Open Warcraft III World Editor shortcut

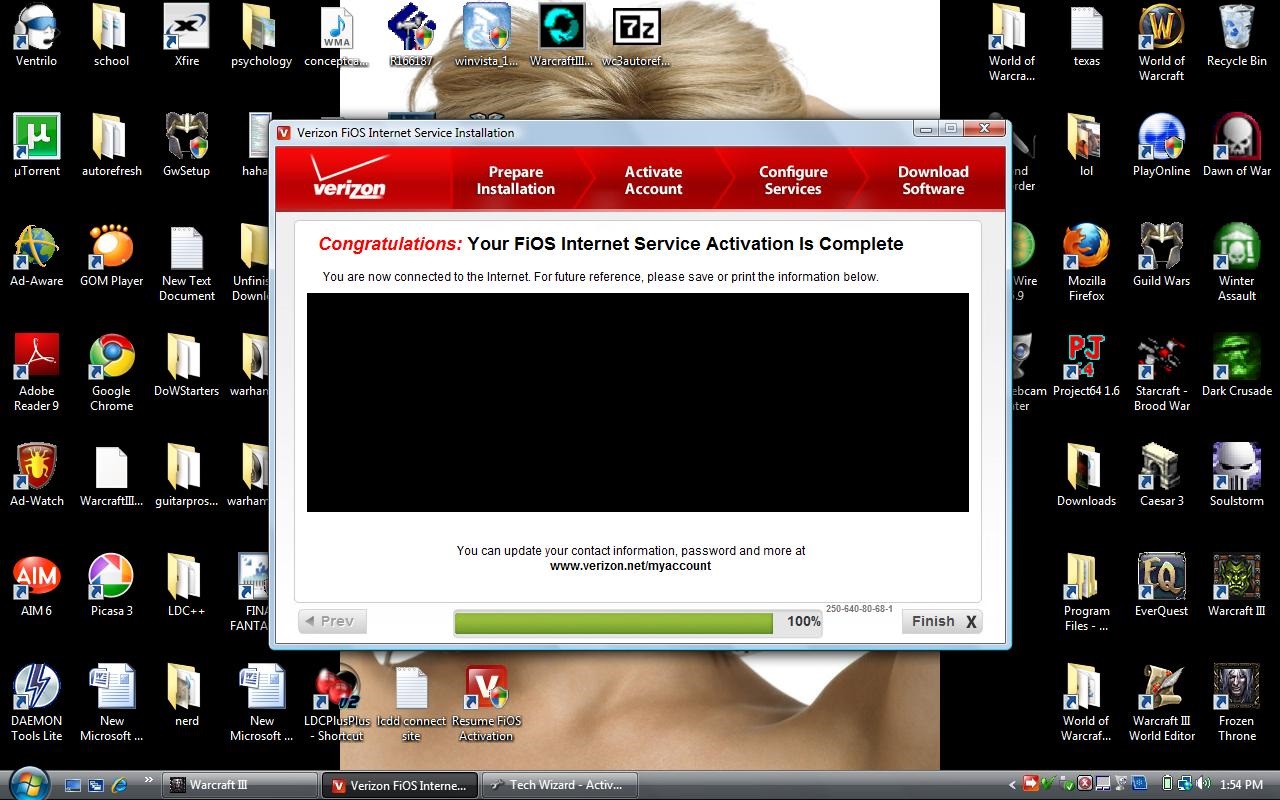point(1161,703)
